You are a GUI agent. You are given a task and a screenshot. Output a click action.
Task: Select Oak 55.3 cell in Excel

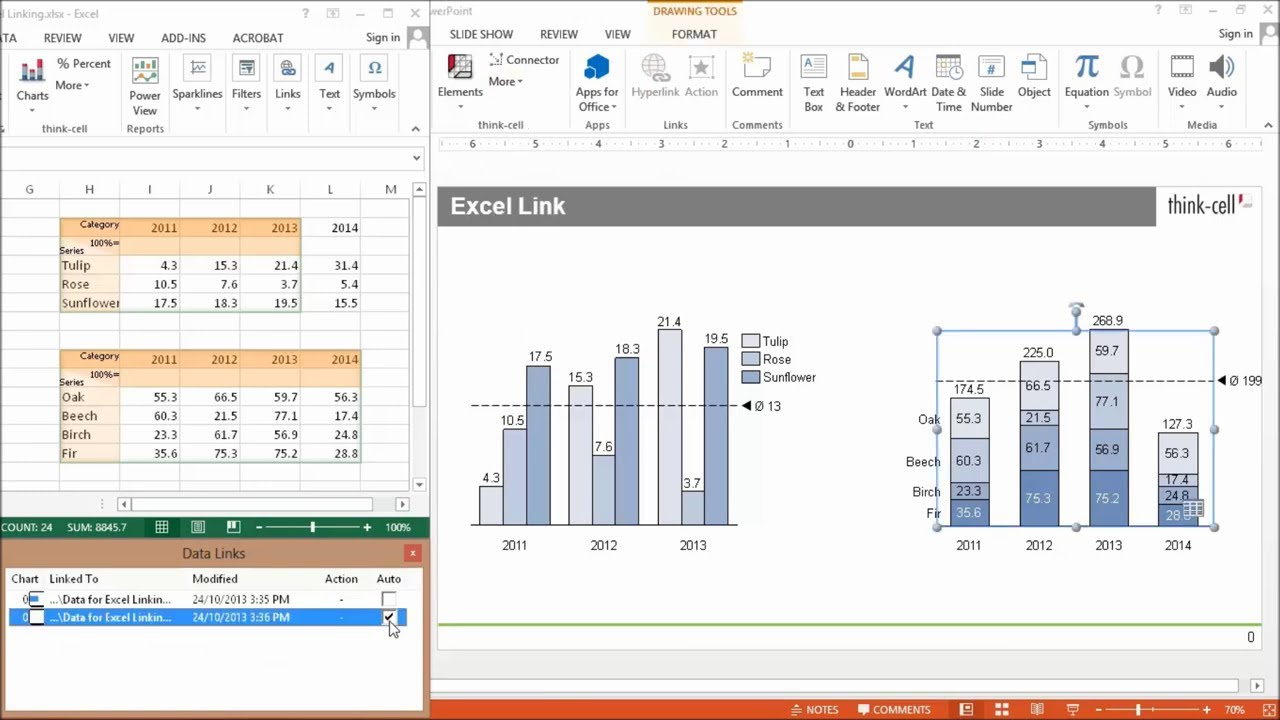[x=150, y=397]
